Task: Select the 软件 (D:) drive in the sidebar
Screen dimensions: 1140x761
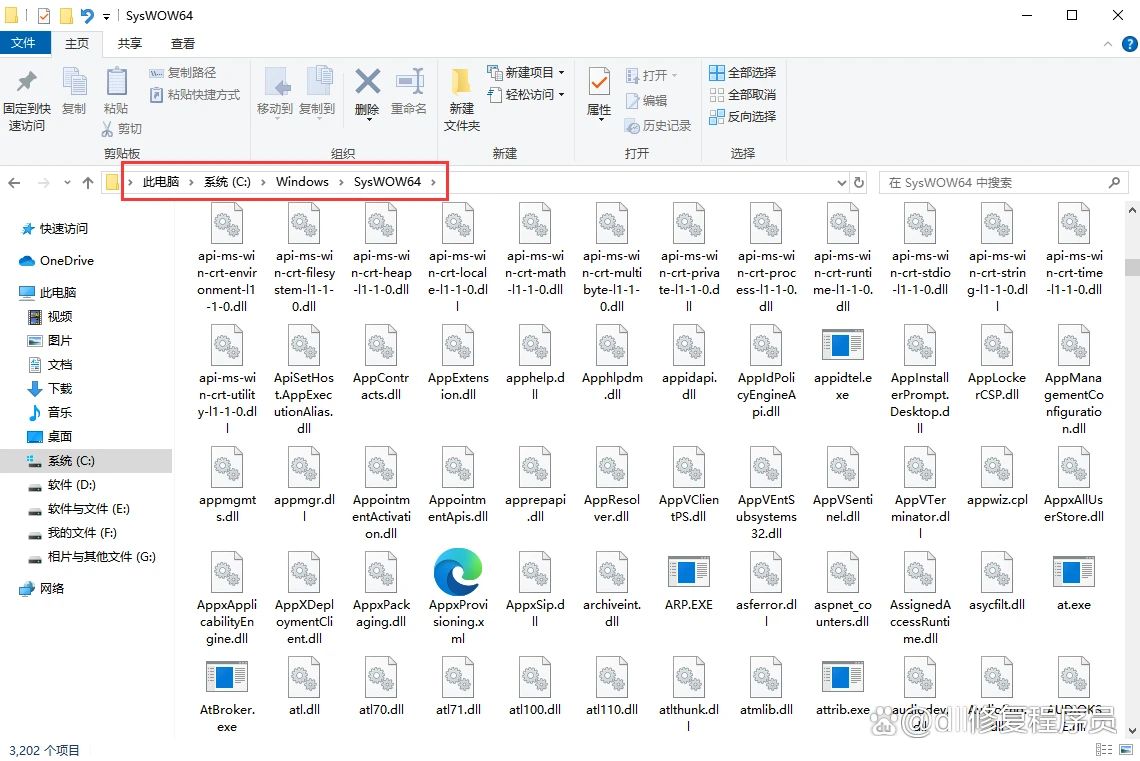Action: (62, 485)
